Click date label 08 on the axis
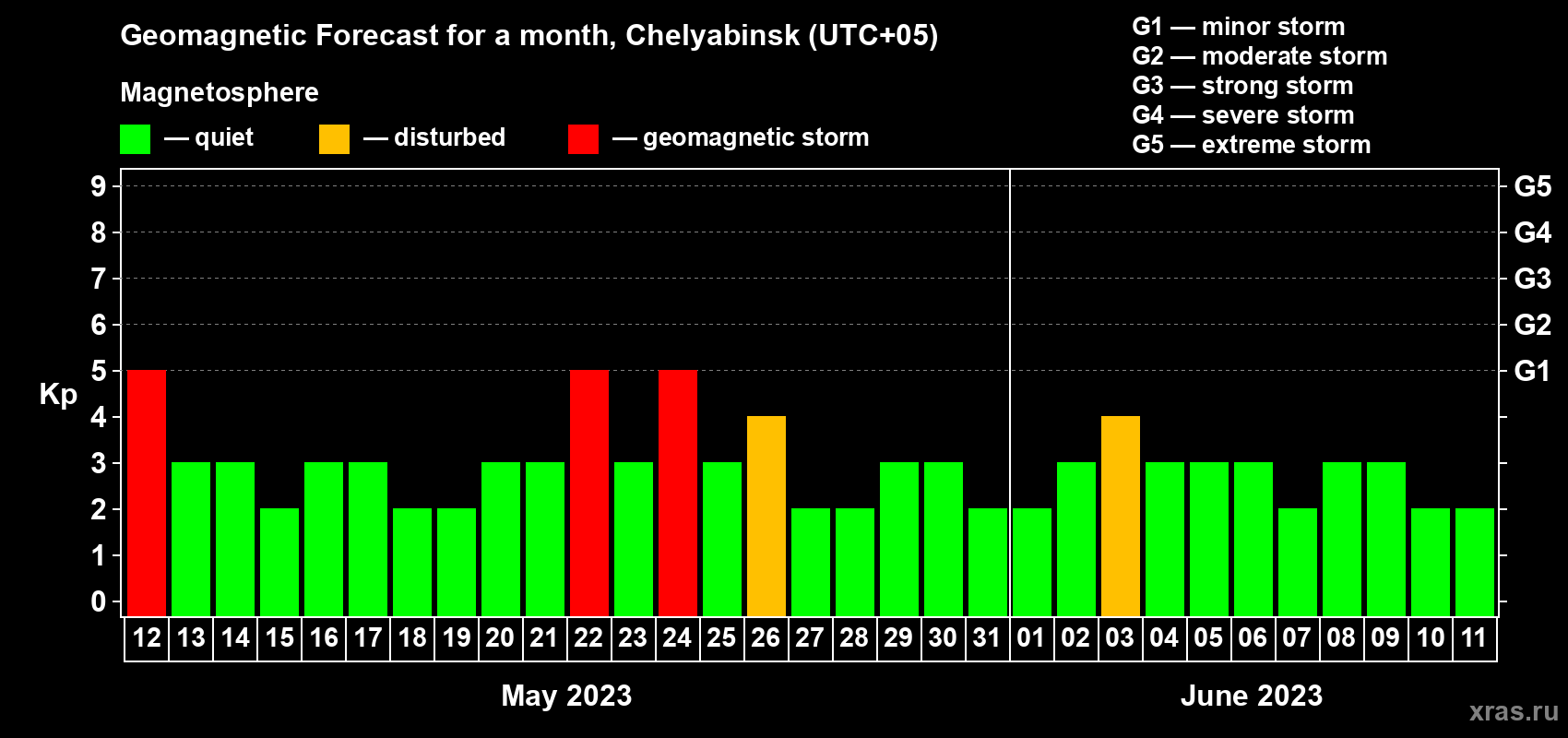1568x738 pixels. point(1342,637)
